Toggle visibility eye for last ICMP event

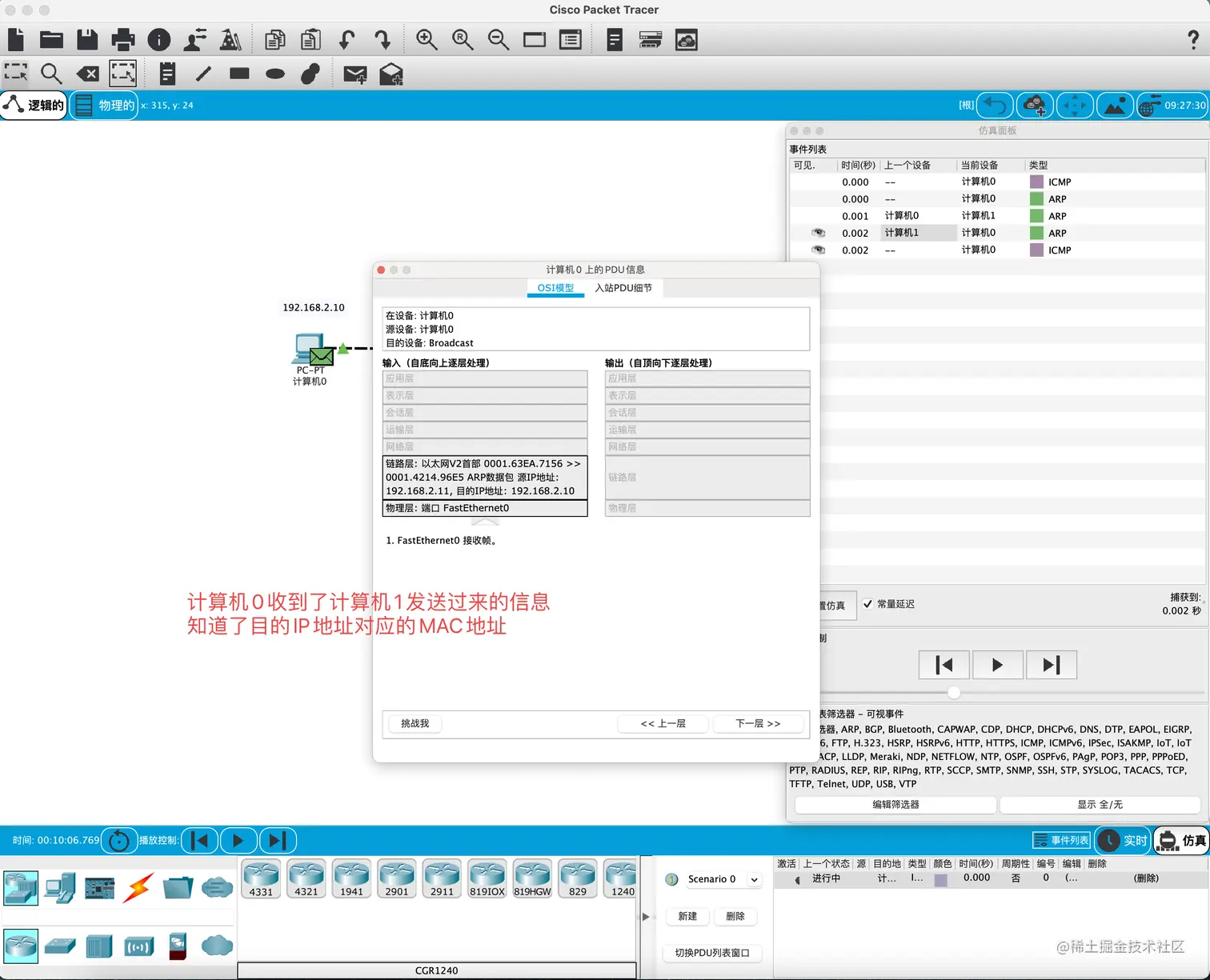click(818, 250)
